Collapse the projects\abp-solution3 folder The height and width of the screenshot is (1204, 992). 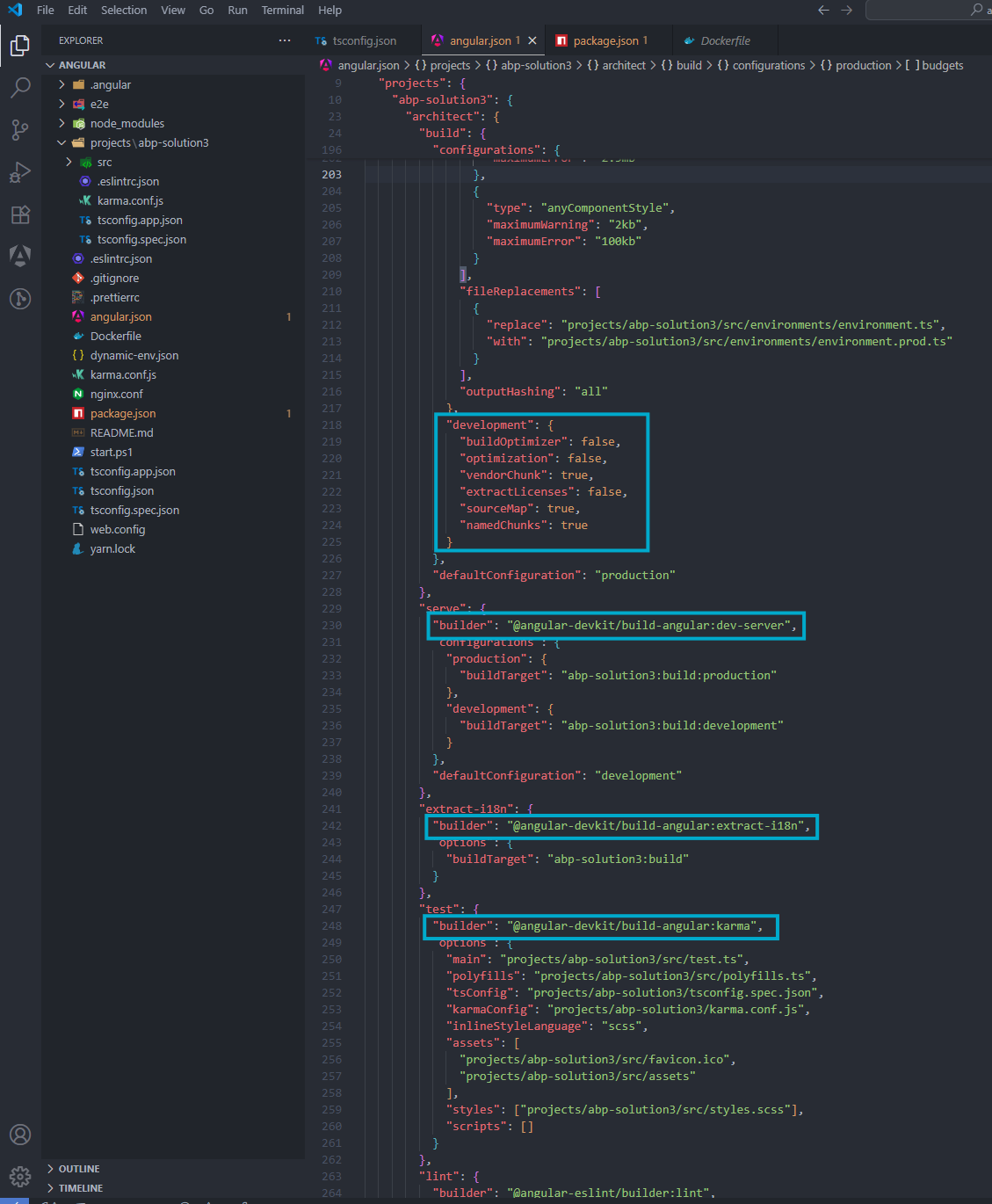62,143
